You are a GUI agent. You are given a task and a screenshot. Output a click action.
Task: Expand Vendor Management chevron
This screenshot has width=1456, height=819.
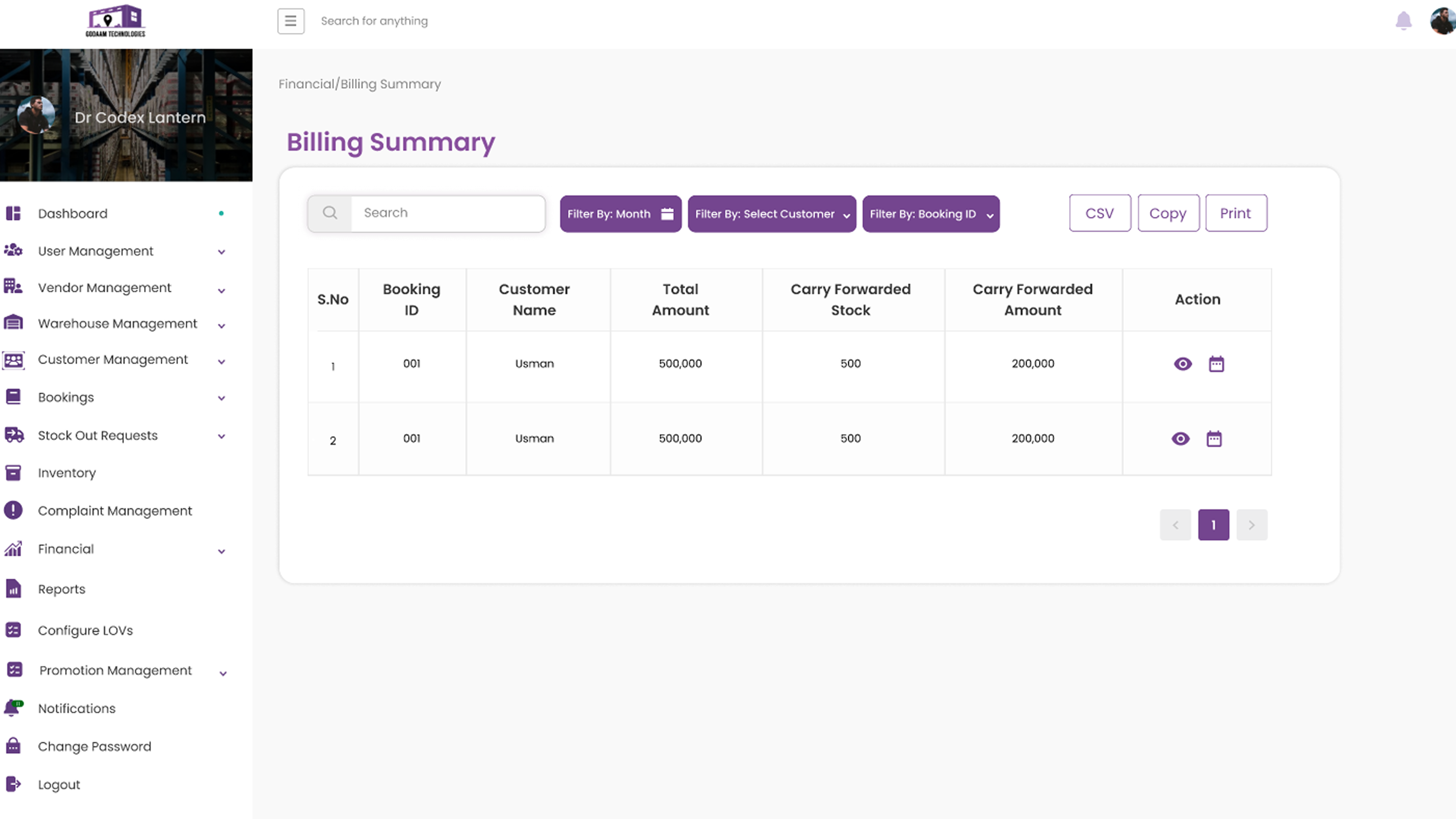point(221,290)
